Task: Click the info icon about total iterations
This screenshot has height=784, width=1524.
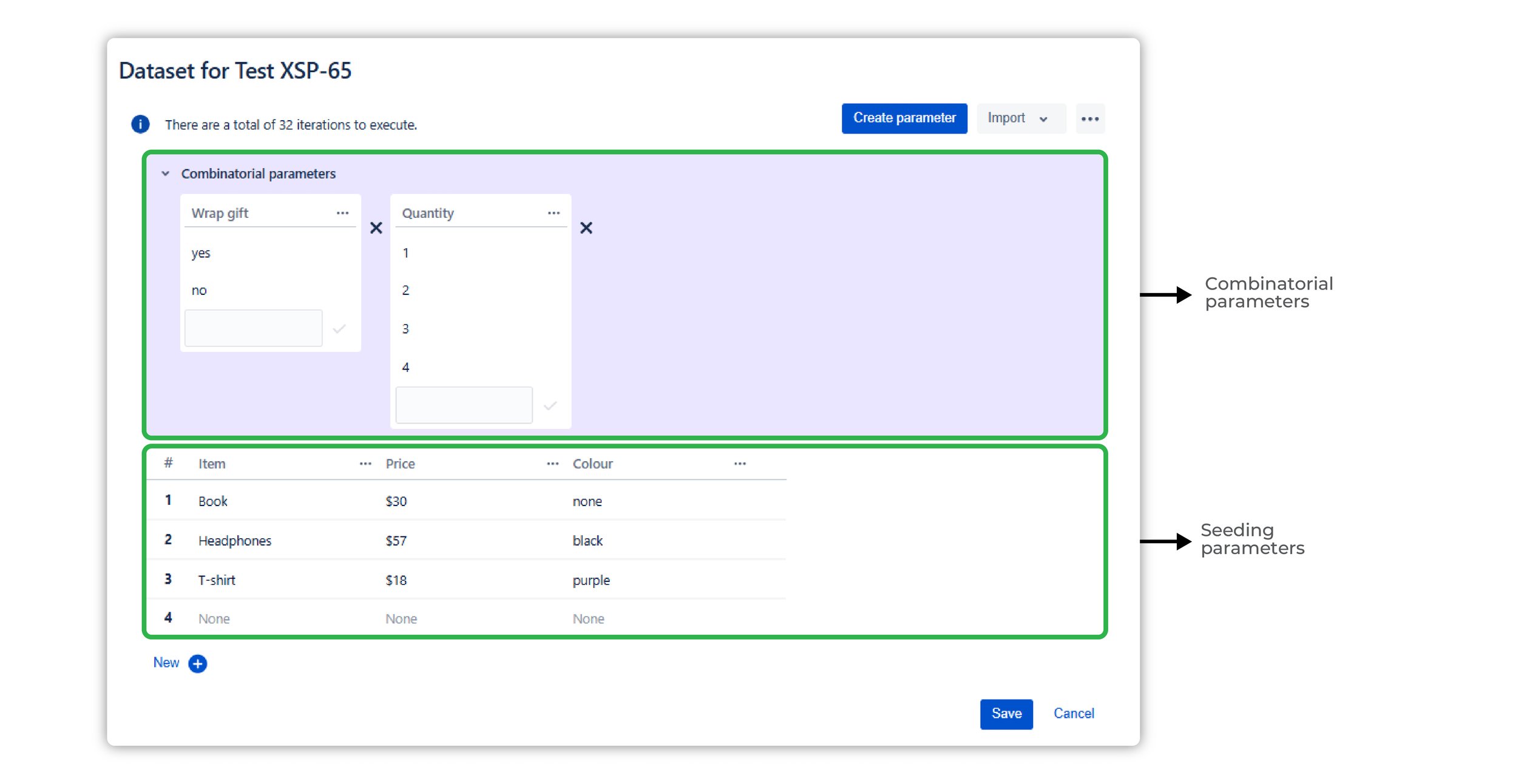Action: click(140, 124)
